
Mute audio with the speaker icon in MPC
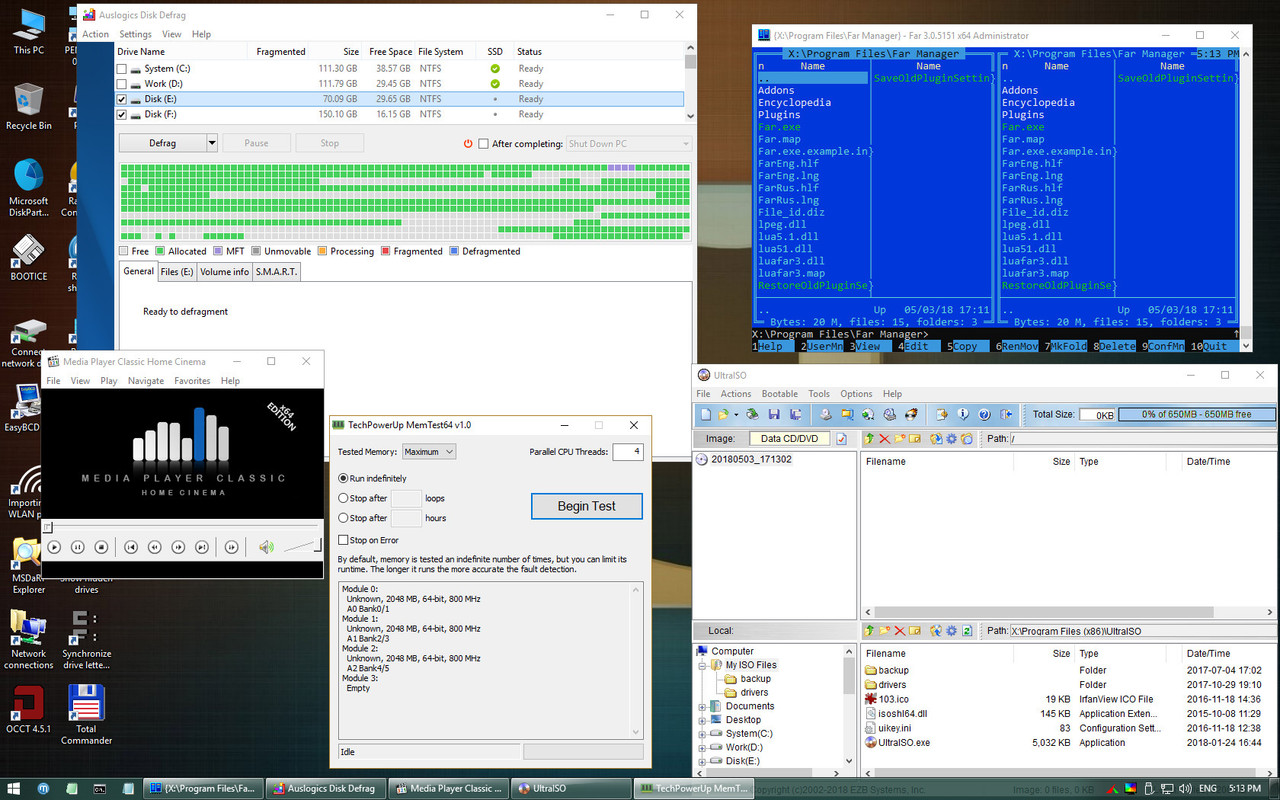click(266, 547)
